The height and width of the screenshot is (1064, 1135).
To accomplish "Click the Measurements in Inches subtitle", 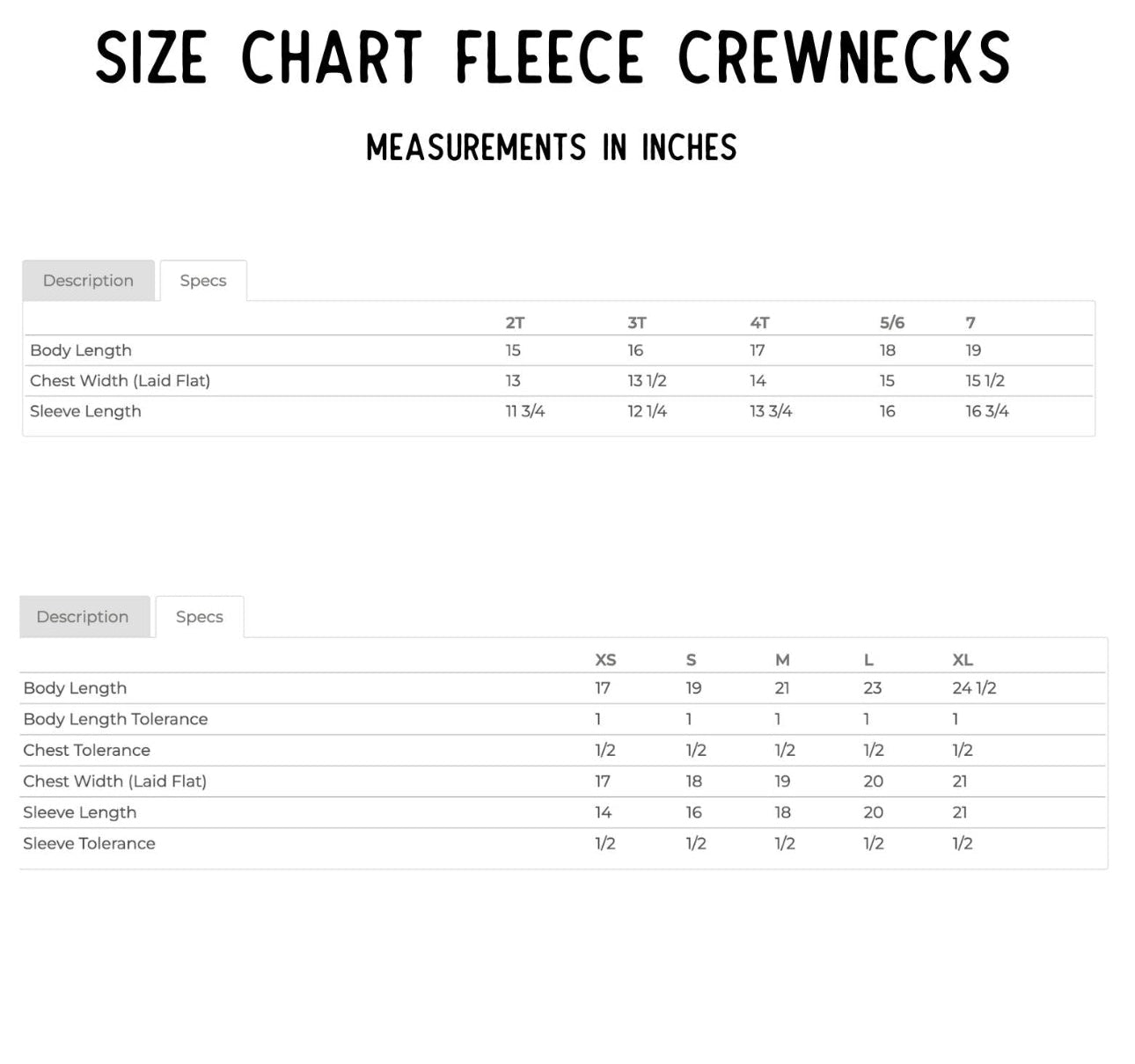I will tap(552, 147).
